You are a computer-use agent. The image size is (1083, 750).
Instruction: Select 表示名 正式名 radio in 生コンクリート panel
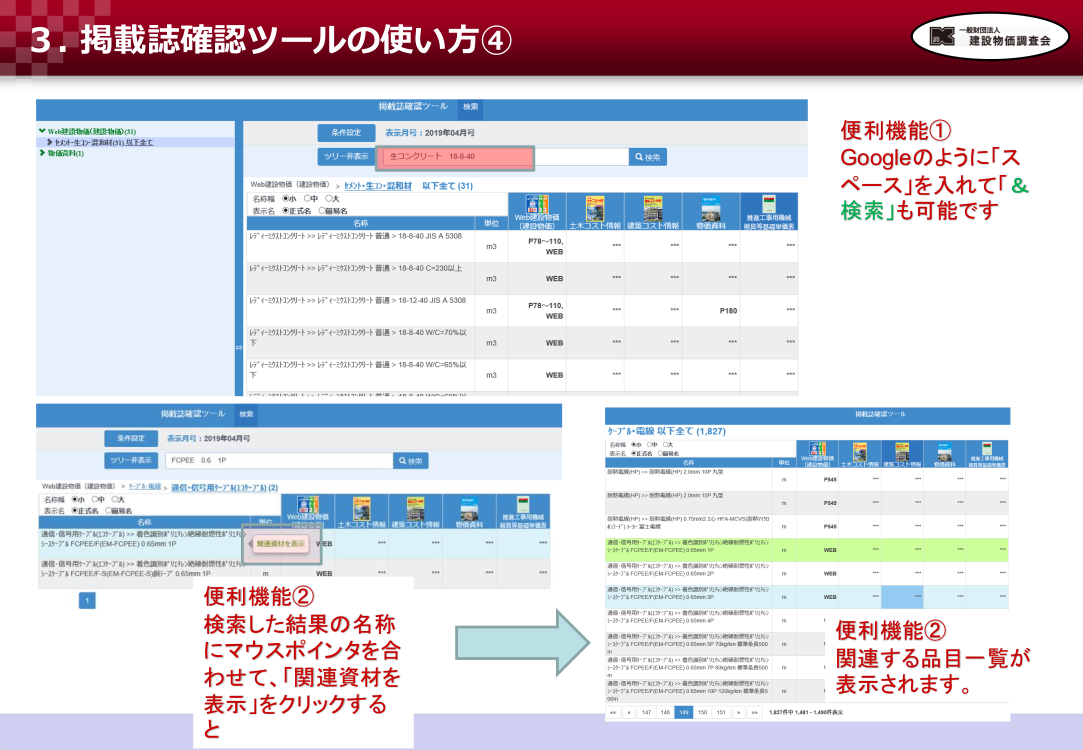(x=286, y=211)
